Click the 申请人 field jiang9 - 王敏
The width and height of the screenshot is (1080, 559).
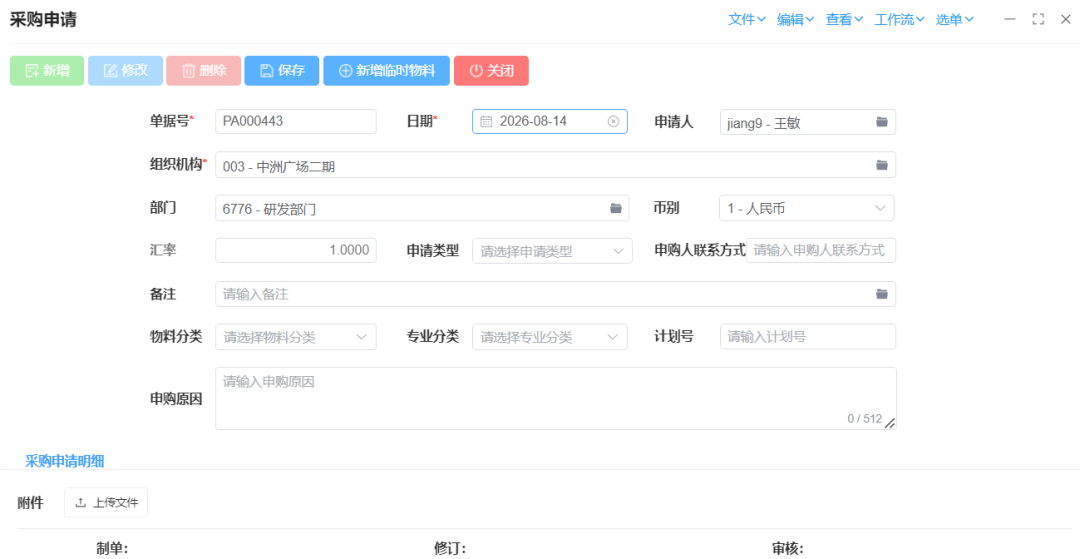[x=808, y=122]
